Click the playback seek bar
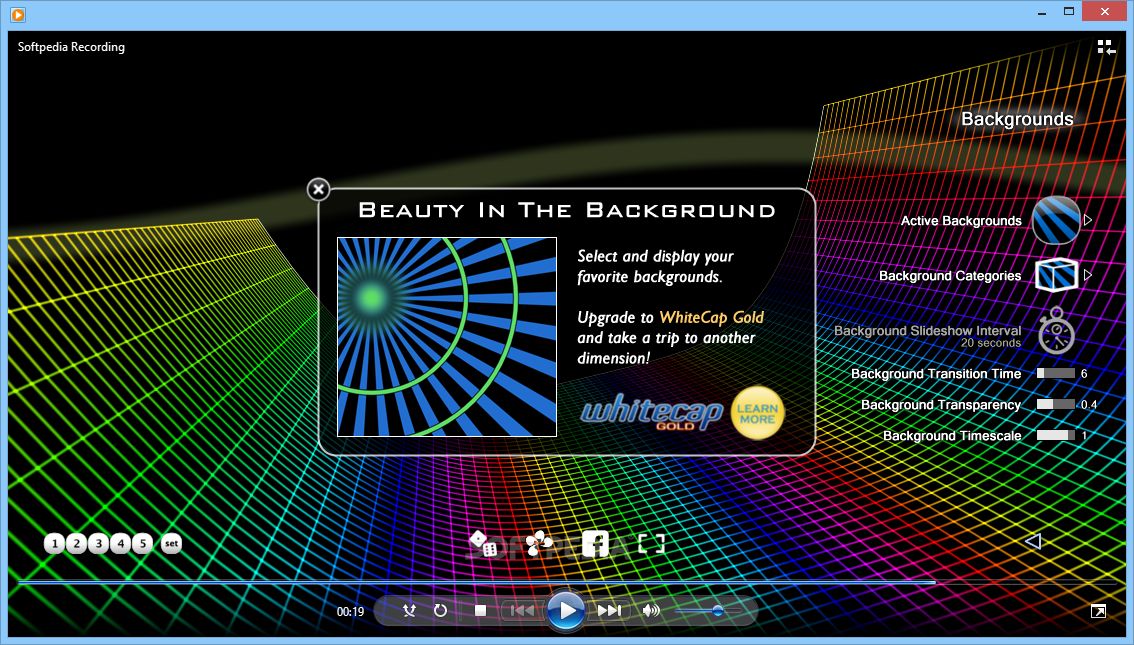The height and width of the screenshot is (645, 1134). 567,581
